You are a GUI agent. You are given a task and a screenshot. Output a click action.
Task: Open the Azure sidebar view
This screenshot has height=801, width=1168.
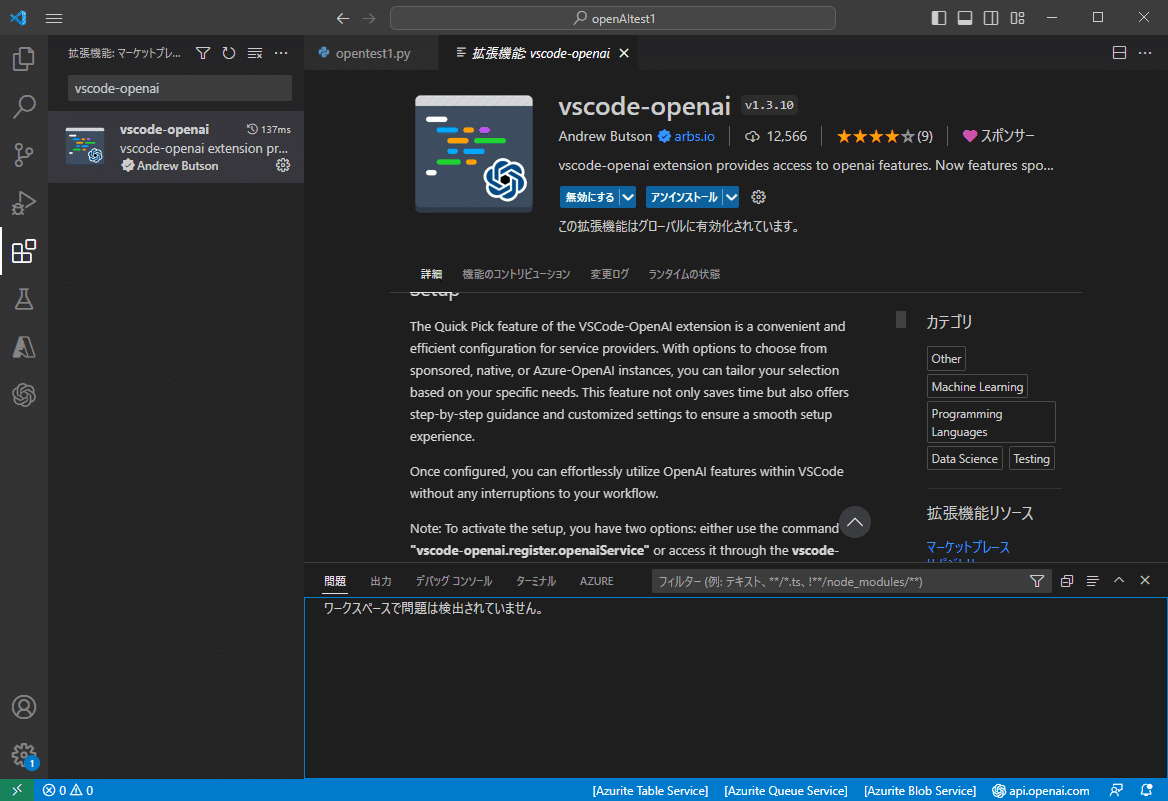pos(24,347)
